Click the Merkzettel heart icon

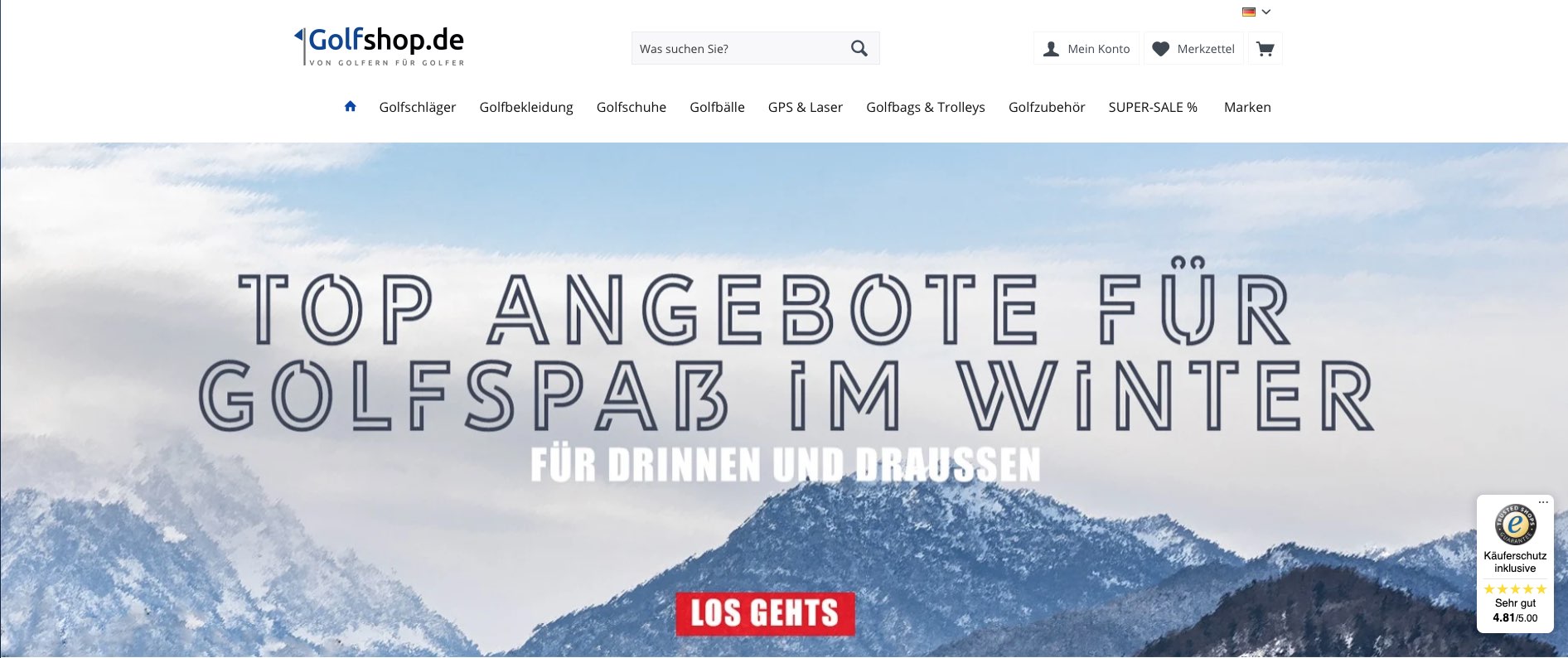(x=1161, y=49)
